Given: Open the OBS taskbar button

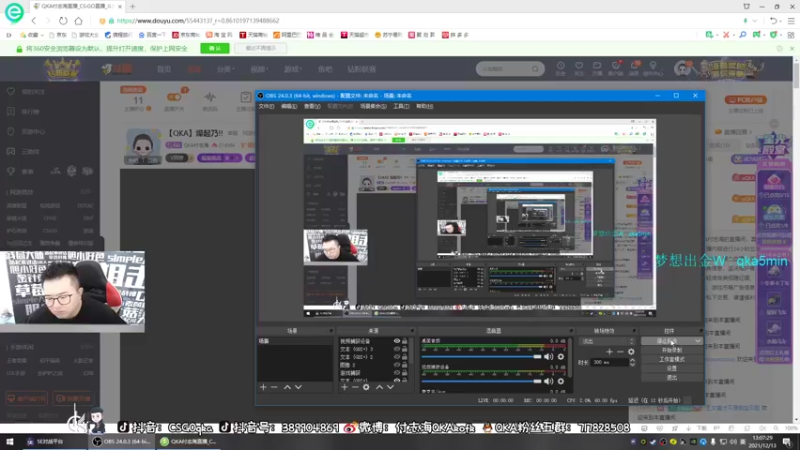Looking at the screenshot, I should click(121, 442).
